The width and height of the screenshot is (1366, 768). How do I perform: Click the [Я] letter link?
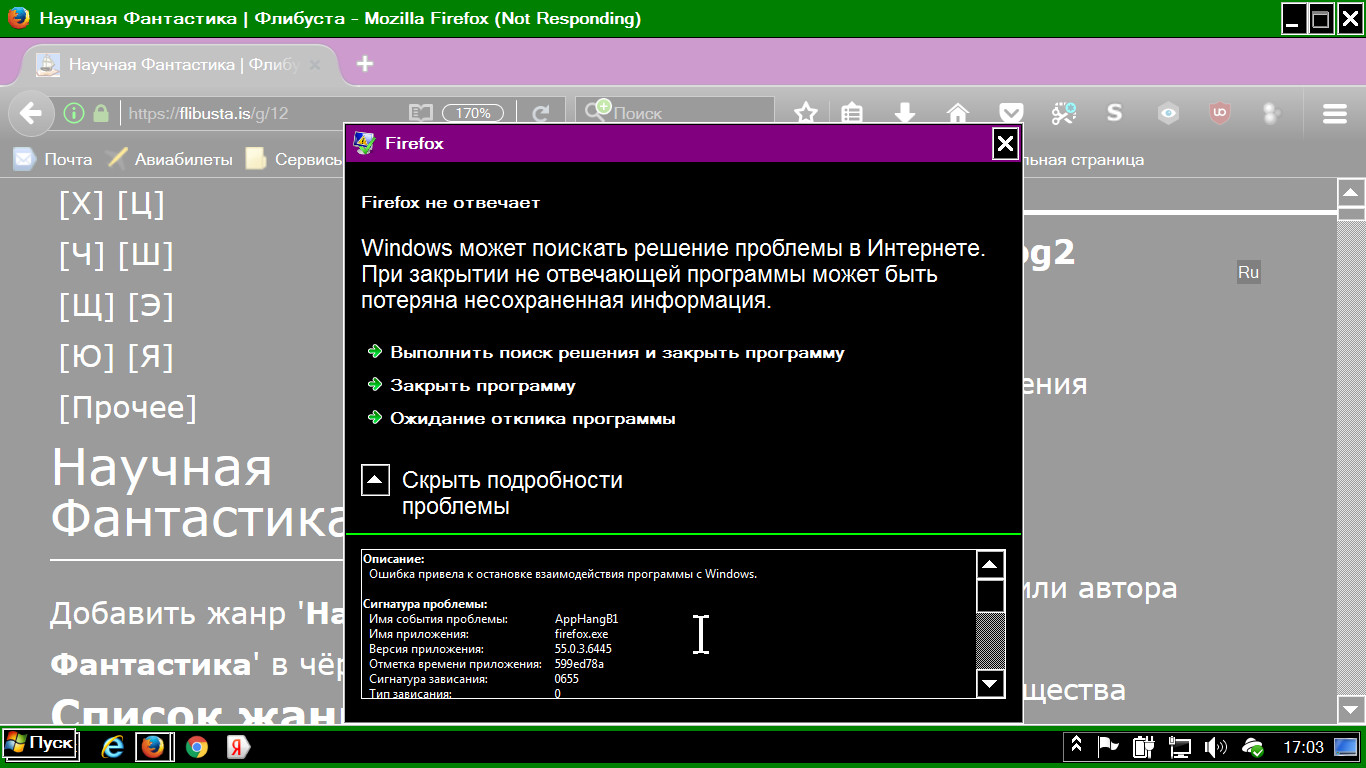[151, 357]
